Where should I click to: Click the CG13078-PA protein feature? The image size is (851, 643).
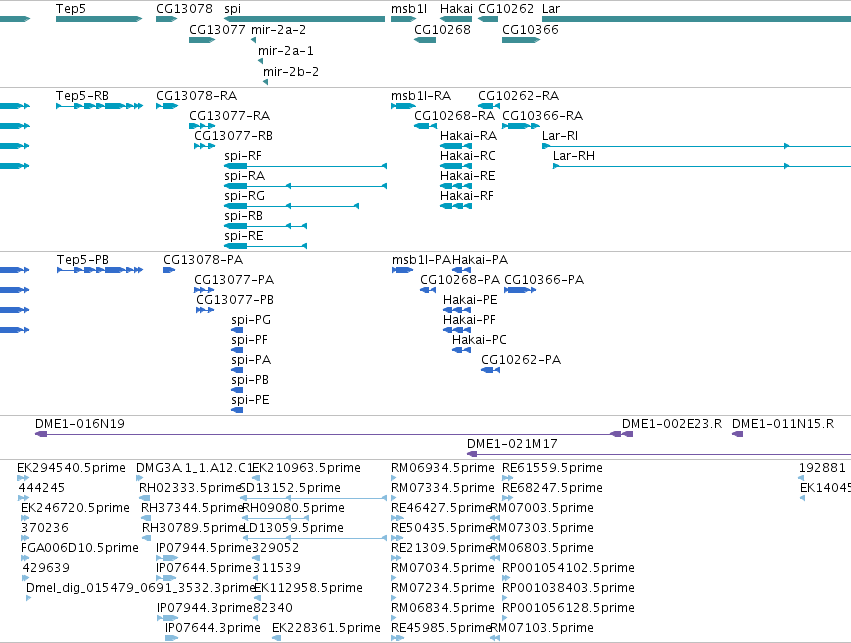tap(169, 270)
